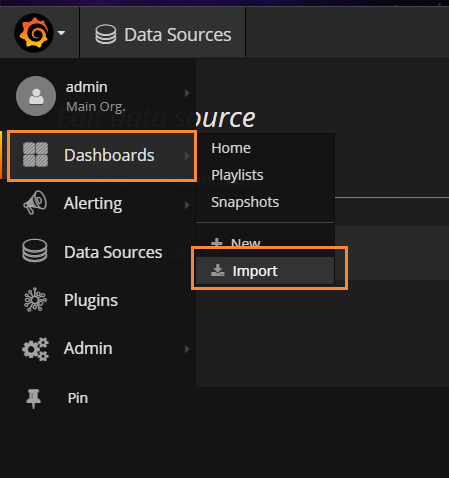Open the Grafana logo menu
The height and width of the screenshot is (478, 449).
34,33
